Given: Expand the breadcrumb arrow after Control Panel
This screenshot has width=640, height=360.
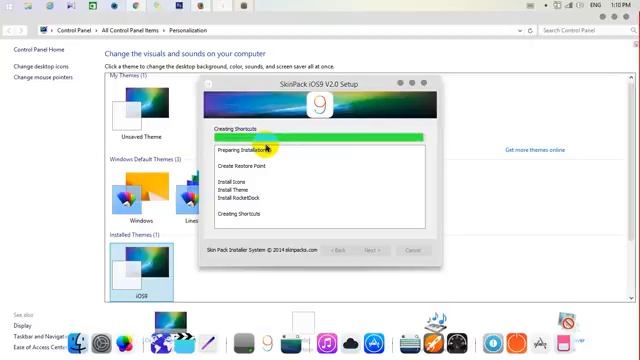Looking at the screenshot, I should tap(96, 31).
